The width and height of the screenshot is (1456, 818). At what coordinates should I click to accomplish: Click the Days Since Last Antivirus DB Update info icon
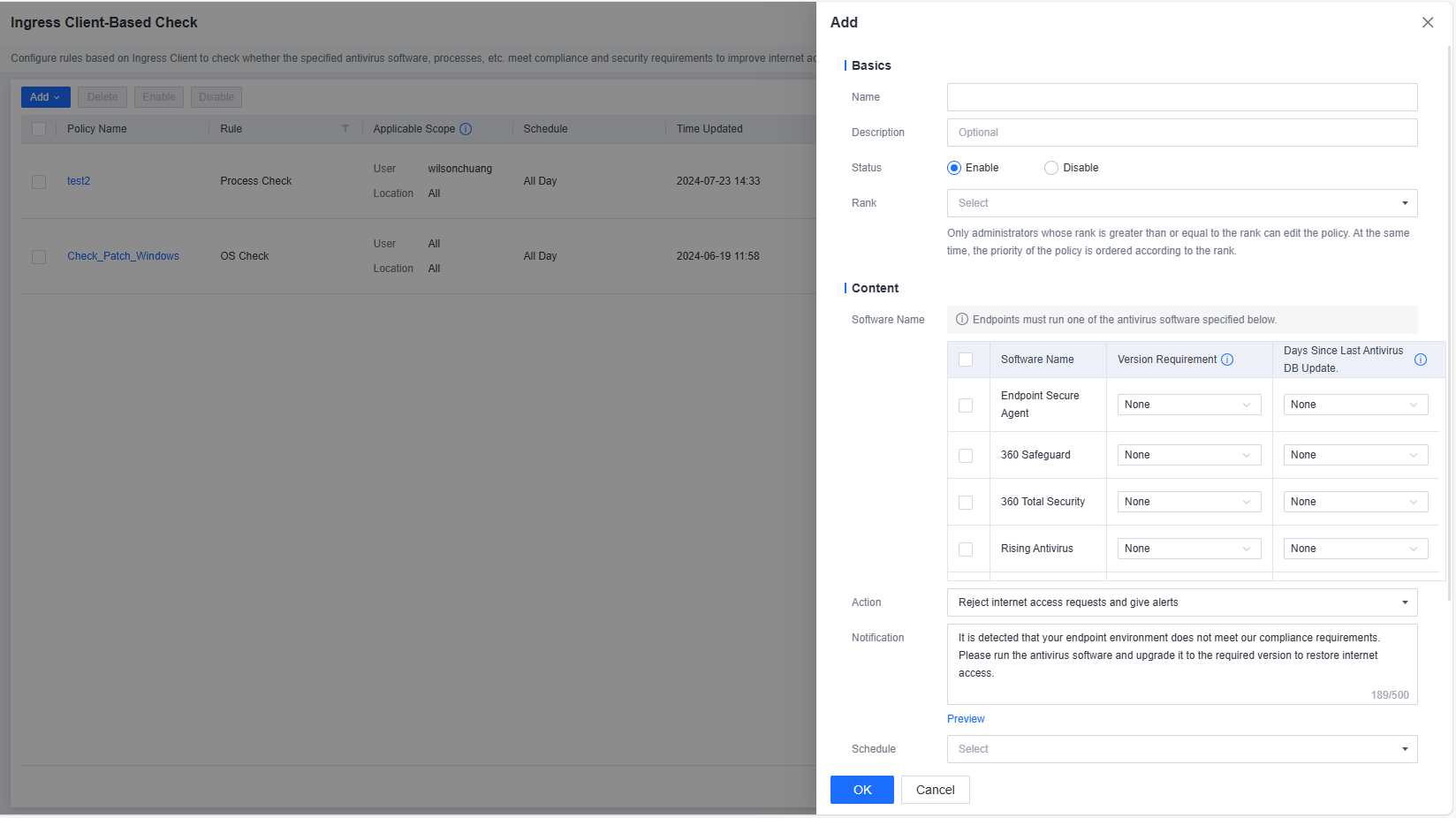click(1421, 360)
